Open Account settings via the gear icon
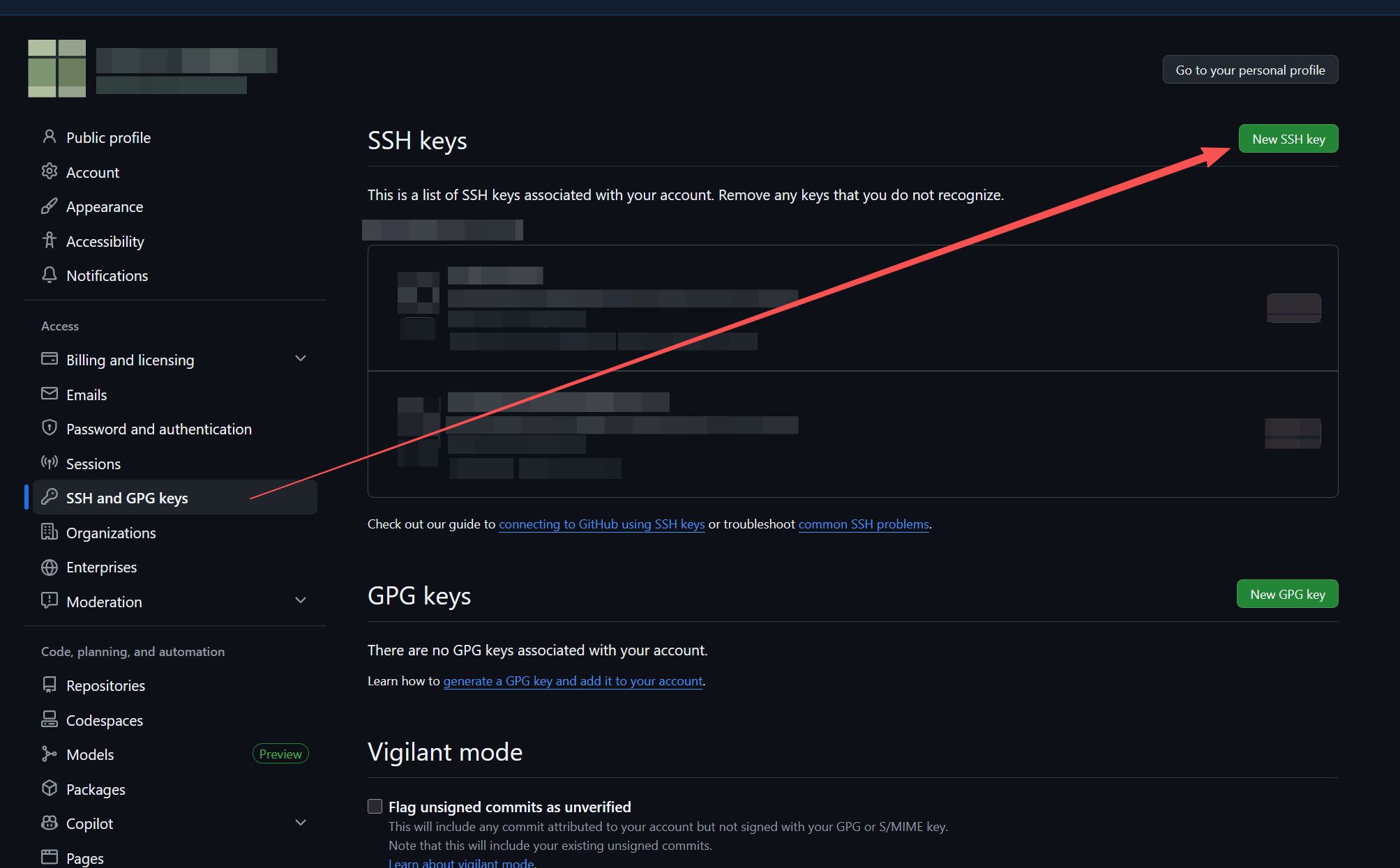Screen dimensions: 1400x868 (50, 172)
